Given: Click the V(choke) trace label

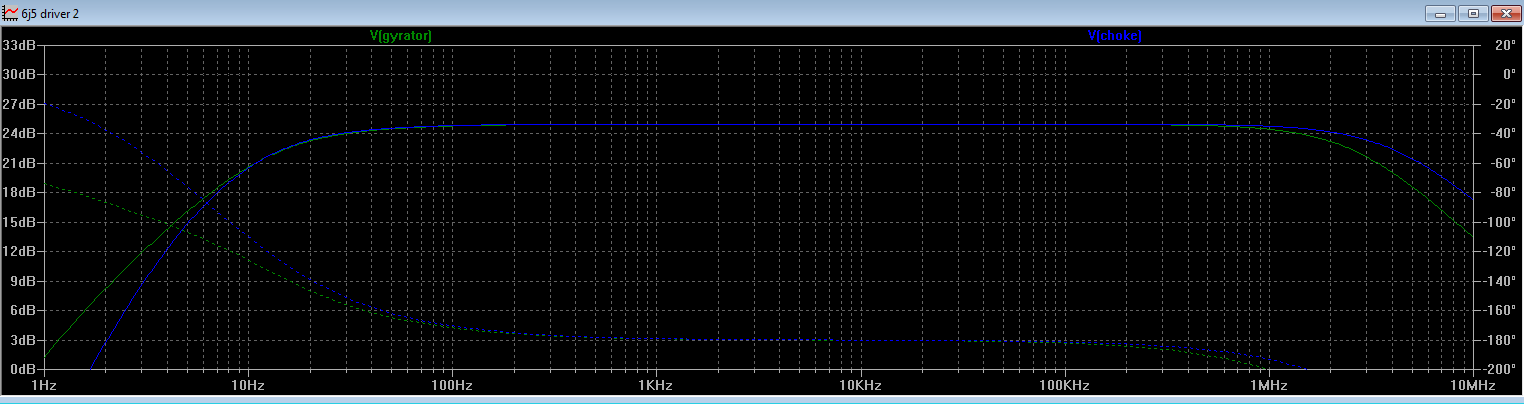Looking at the screenshot, I should [x=1115, y=35].
